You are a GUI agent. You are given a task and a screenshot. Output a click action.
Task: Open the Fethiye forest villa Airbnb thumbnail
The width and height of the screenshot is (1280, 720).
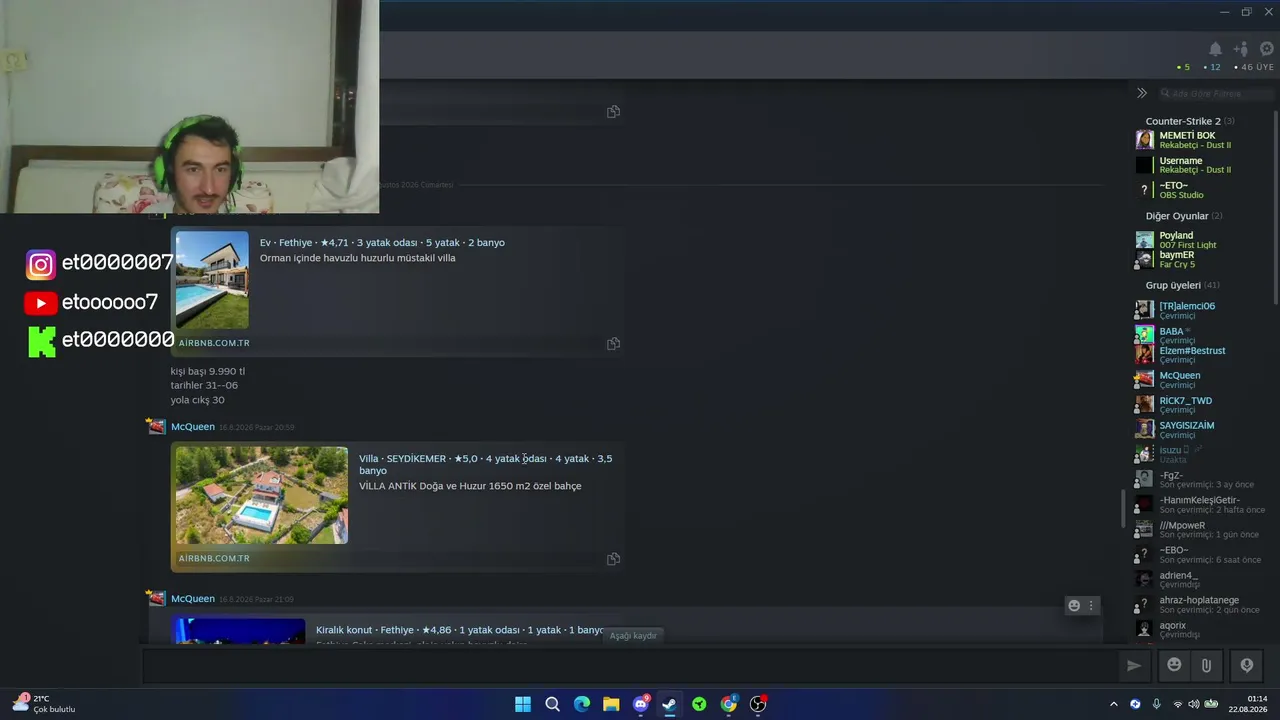[x=212, y=280]
